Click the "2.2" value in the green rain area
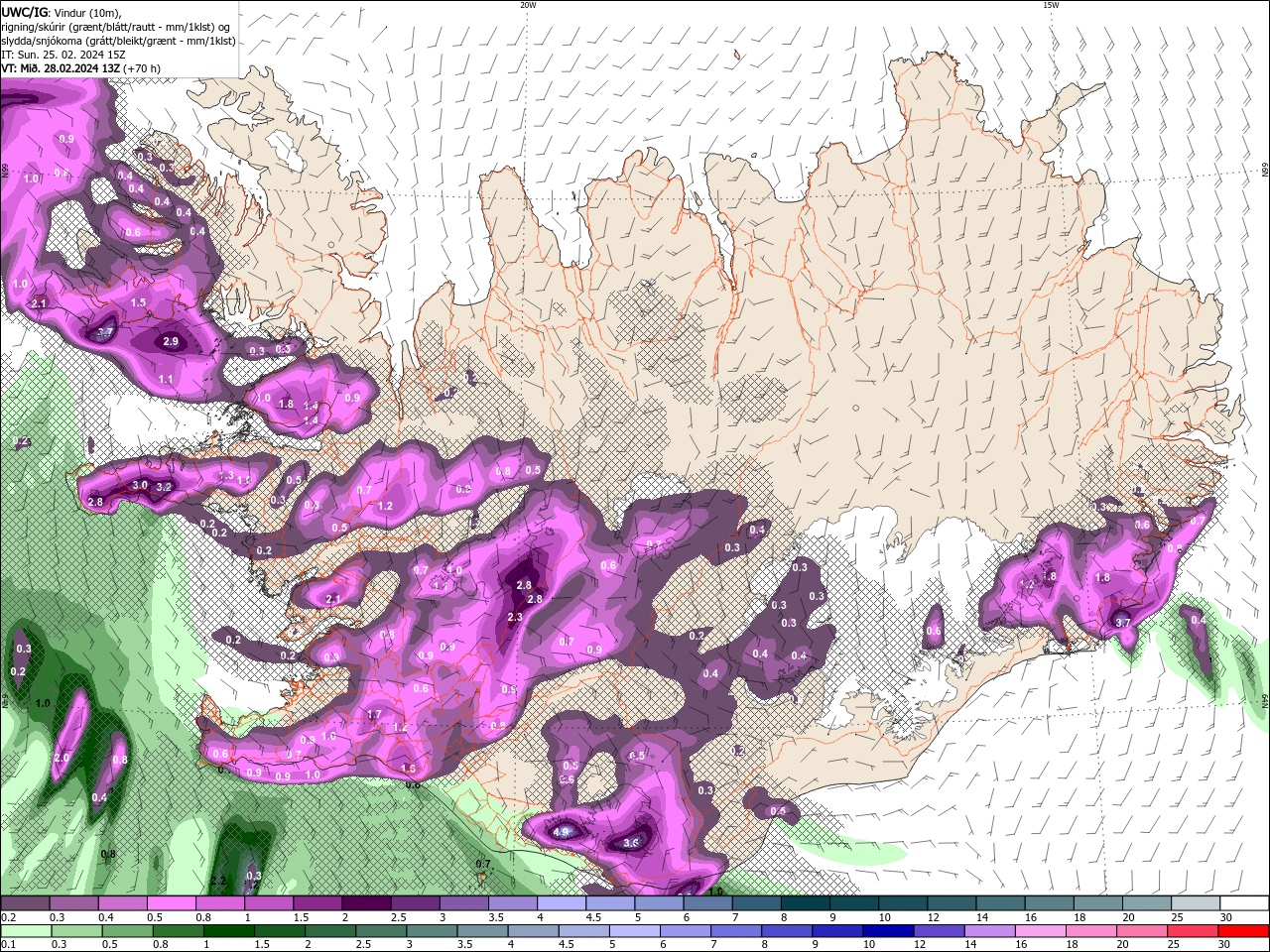Image resolution: width=1270 pixels, height=952 pixels. pyautogui.click(x=218, y=880)
